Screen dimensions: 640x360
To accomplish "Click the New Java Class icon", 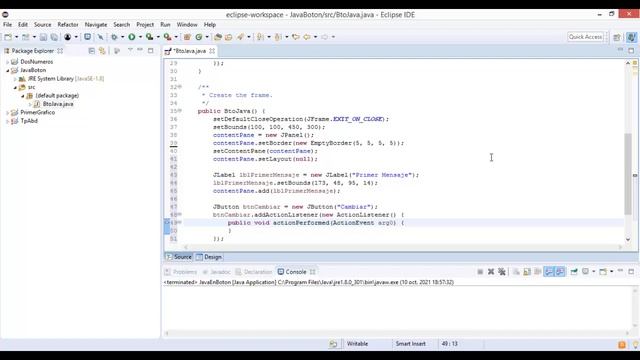I will point(199,37).
